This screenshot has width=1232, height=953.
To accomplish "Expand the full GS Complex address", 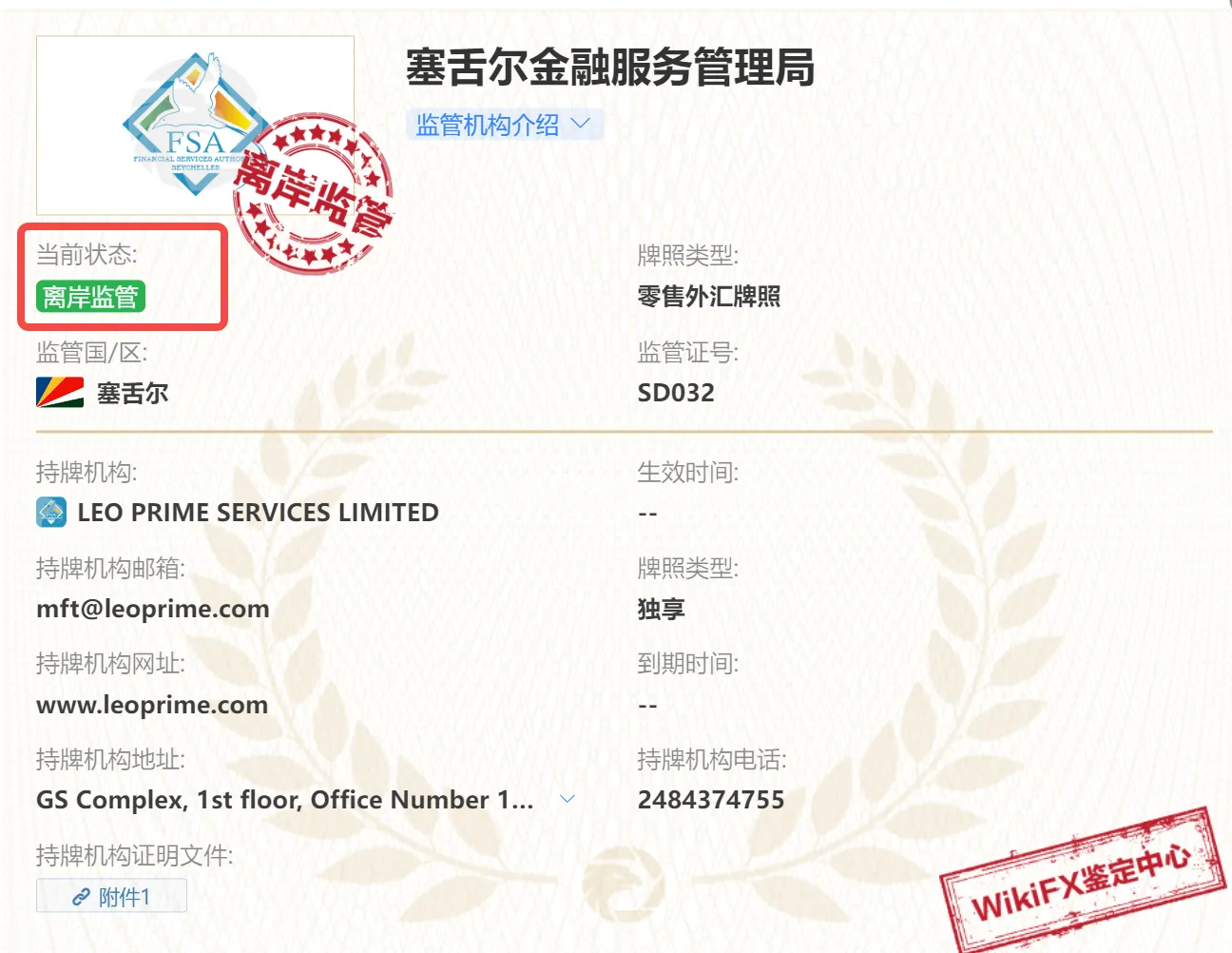I will pos(568,799).
